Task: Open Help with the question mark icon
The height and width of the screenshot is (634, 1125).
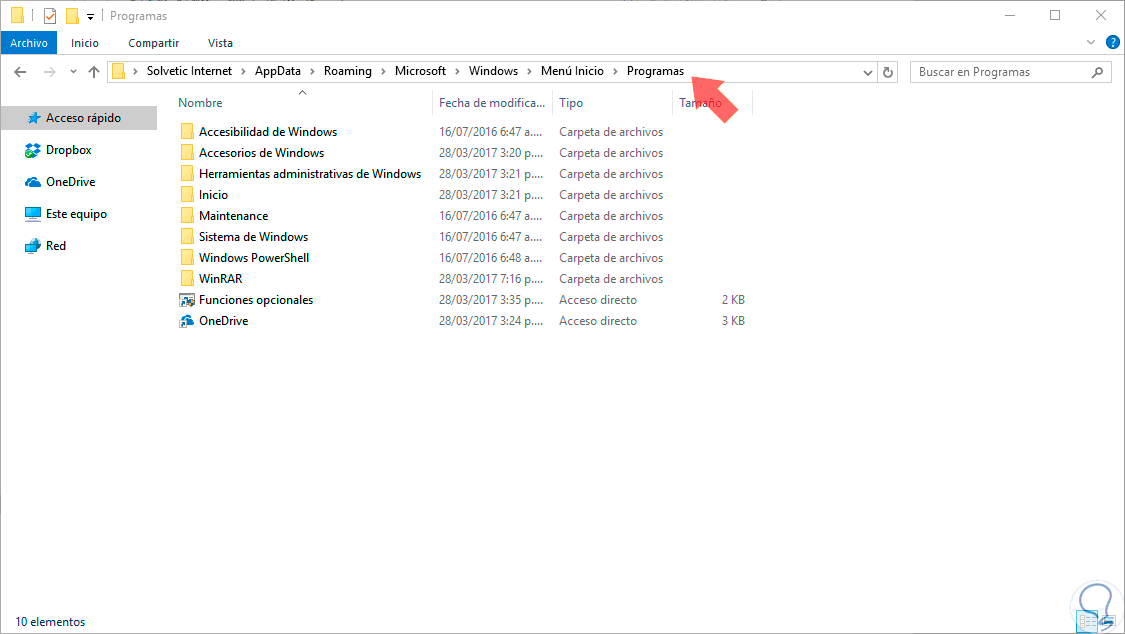Action: (x=1112, y=42)
